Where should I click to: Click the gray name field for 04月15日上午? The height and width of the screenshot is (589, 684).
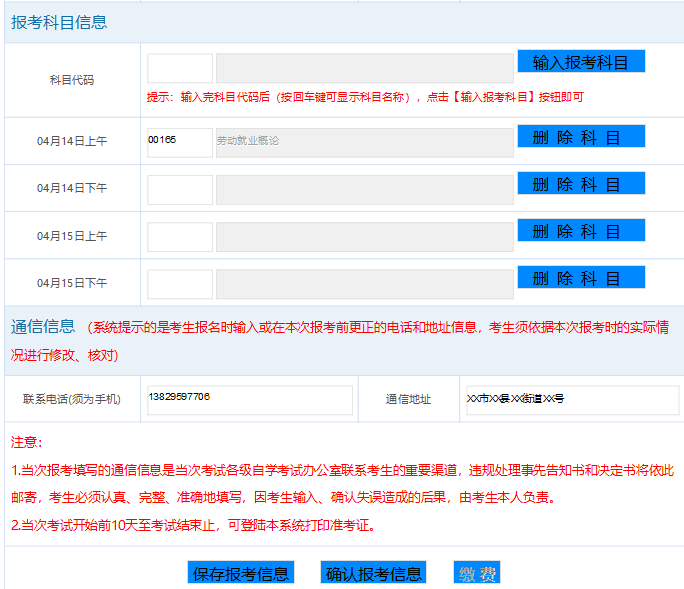point(365,237)
